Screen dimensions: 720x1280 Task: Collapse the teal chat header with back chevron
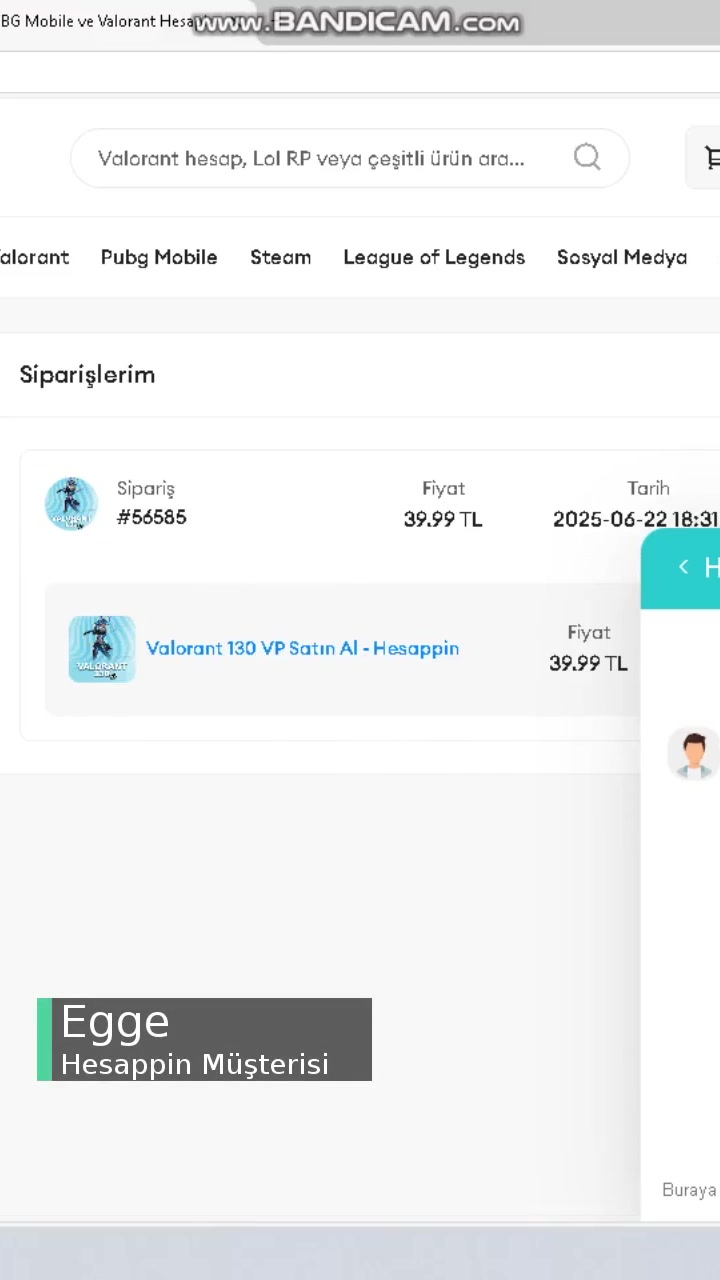(683, 567)
